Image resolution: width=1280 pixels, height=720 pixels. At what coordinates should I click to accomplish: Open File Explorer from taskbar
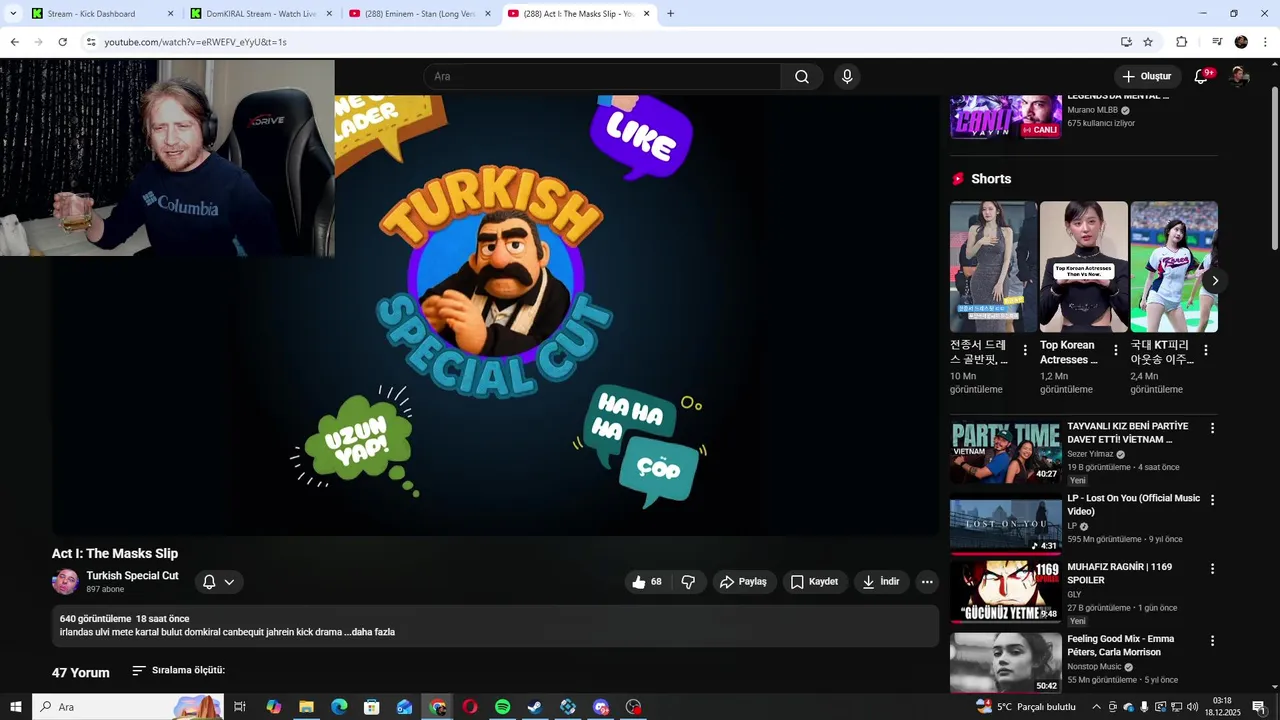tap(306, 707)
